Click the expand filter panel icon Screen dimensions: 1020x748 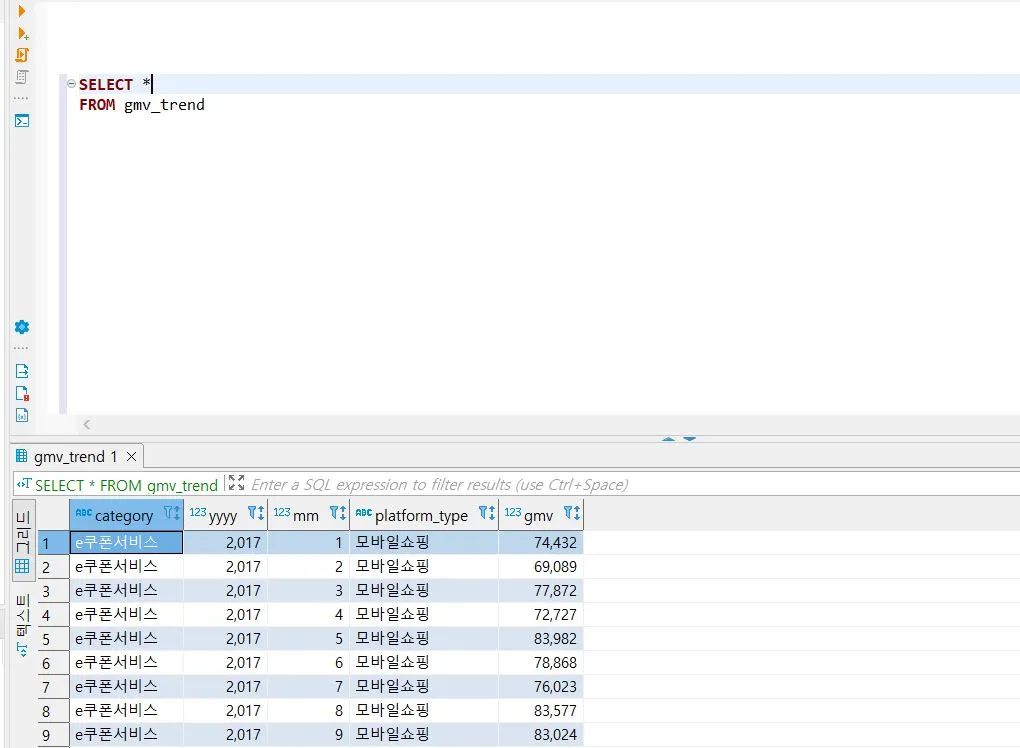pos(236,483)
